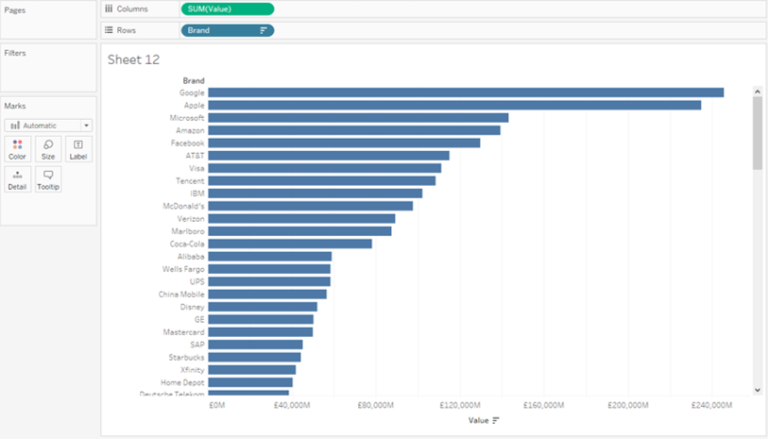Click the UPS row label
The image size is (768, 439).
click(x=197, y=282)
